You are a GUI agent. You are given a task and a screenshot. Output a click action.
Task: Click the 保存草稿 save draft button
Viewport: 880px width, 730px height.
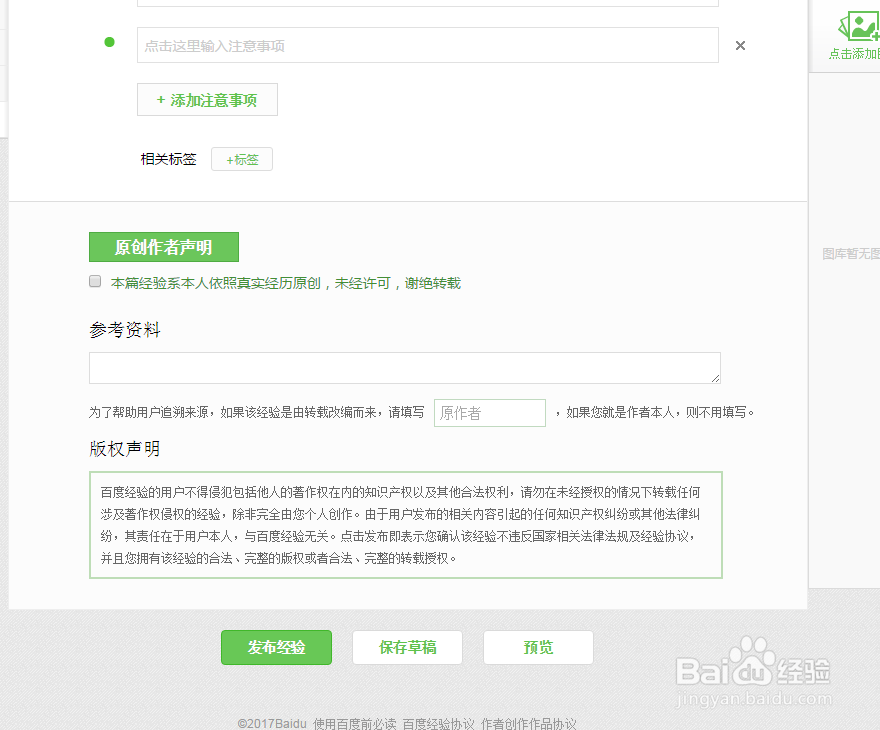[407, 647]
